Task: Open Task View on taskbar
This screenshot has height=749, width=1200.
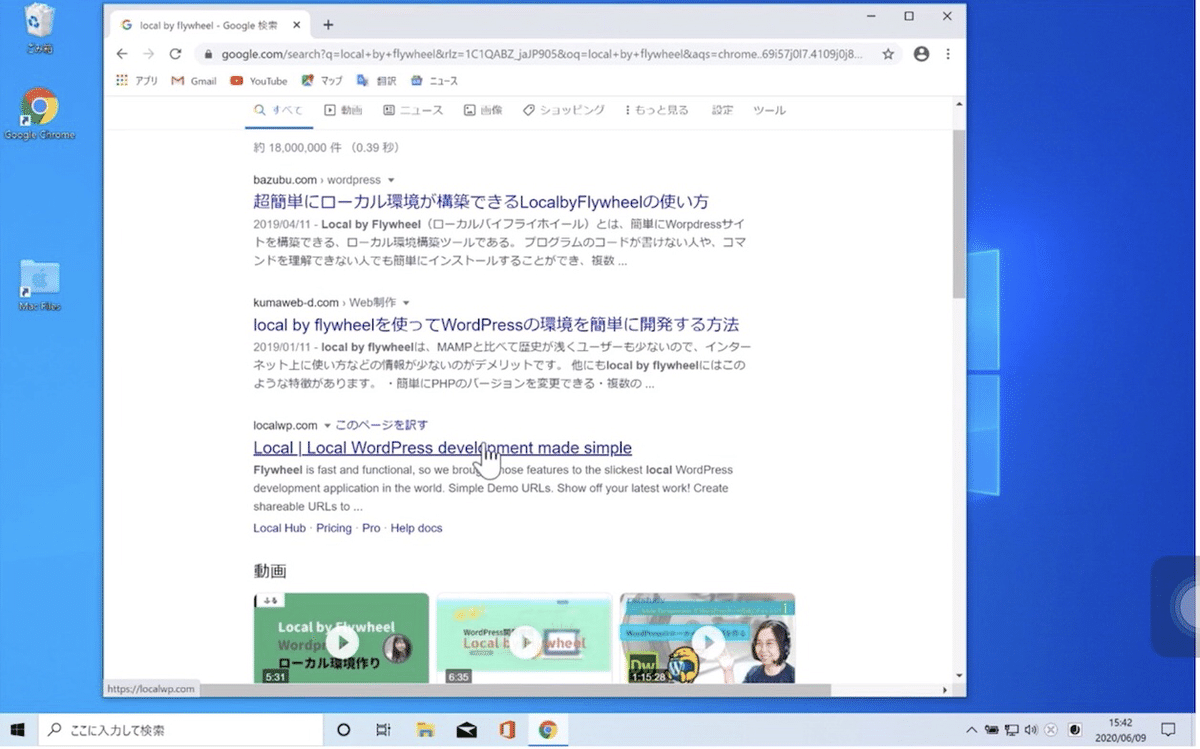Action: click(x=383, y=730)
